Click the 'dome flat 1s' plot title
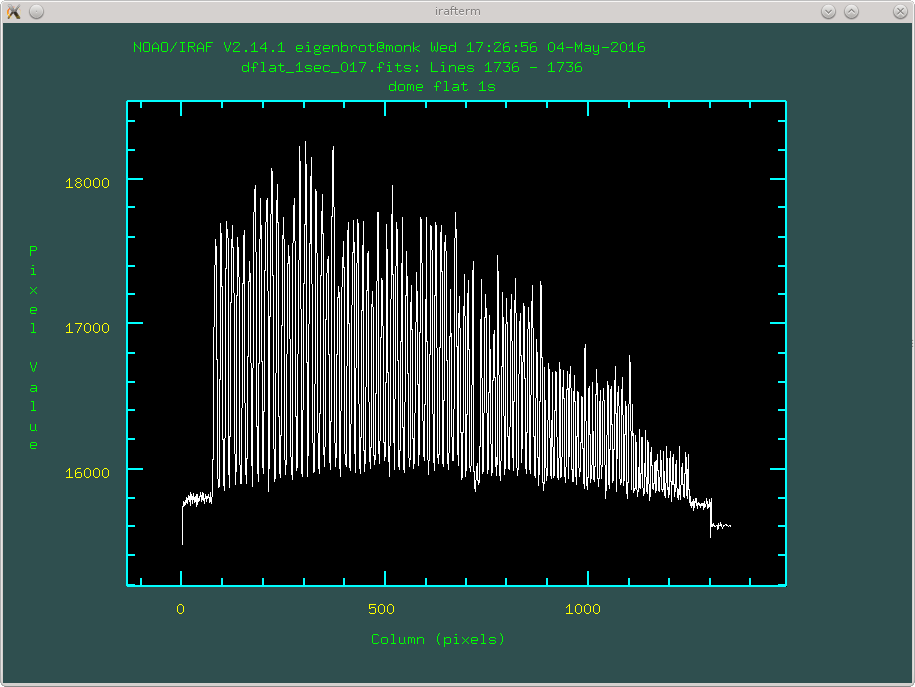 coord(442,86)
